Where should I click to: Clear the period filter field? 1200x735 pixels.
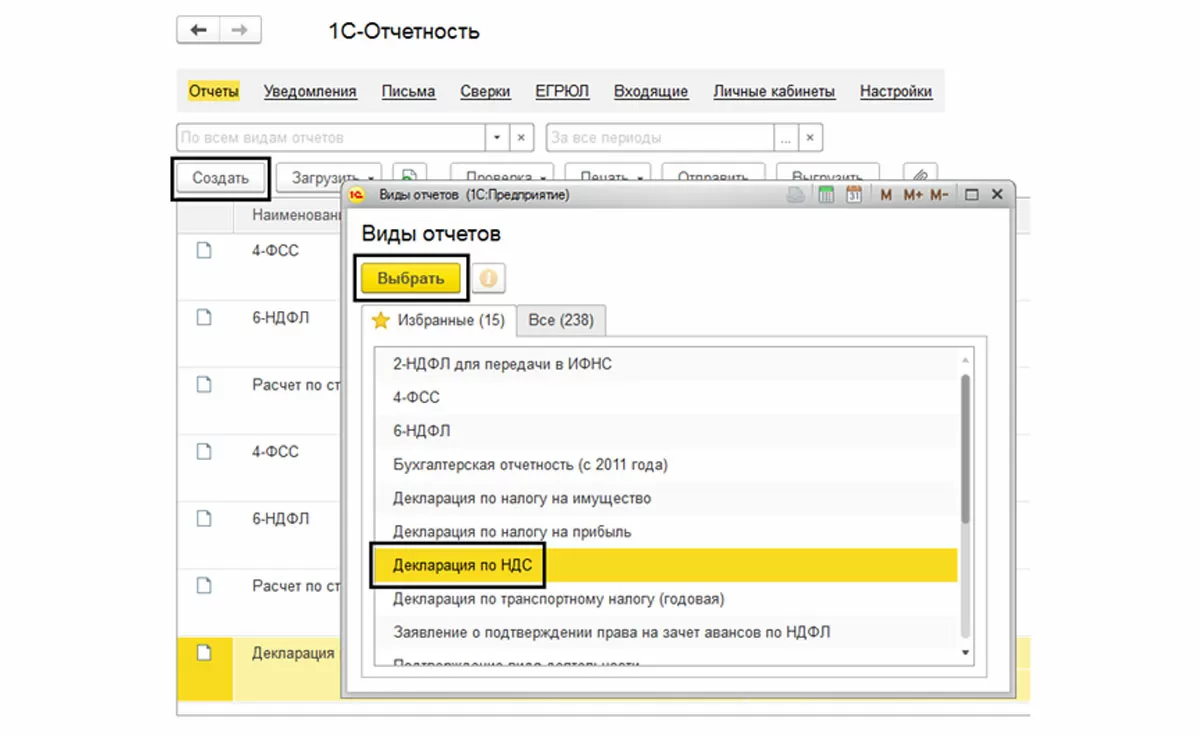point(810,138)
